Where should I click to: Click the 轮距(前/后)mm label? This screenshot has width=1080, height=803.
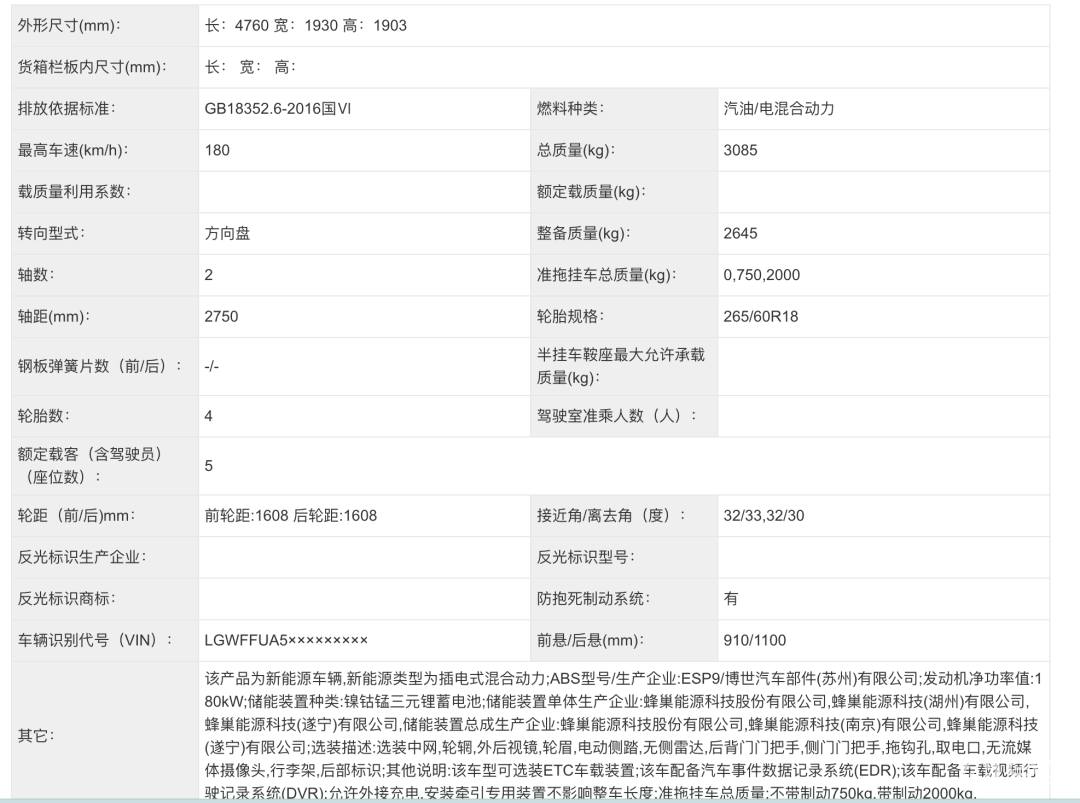tap(77, 515)
